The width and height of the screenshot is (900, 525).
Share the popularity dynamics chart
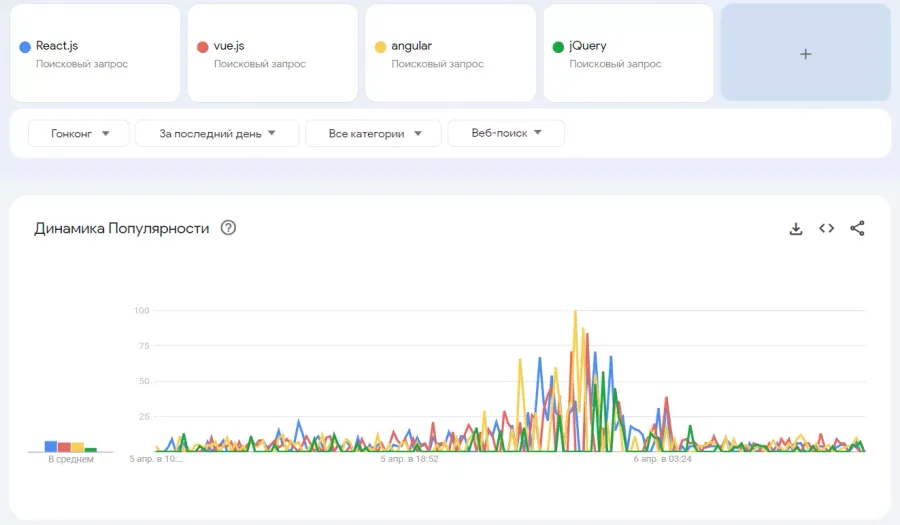coord(857,228)
